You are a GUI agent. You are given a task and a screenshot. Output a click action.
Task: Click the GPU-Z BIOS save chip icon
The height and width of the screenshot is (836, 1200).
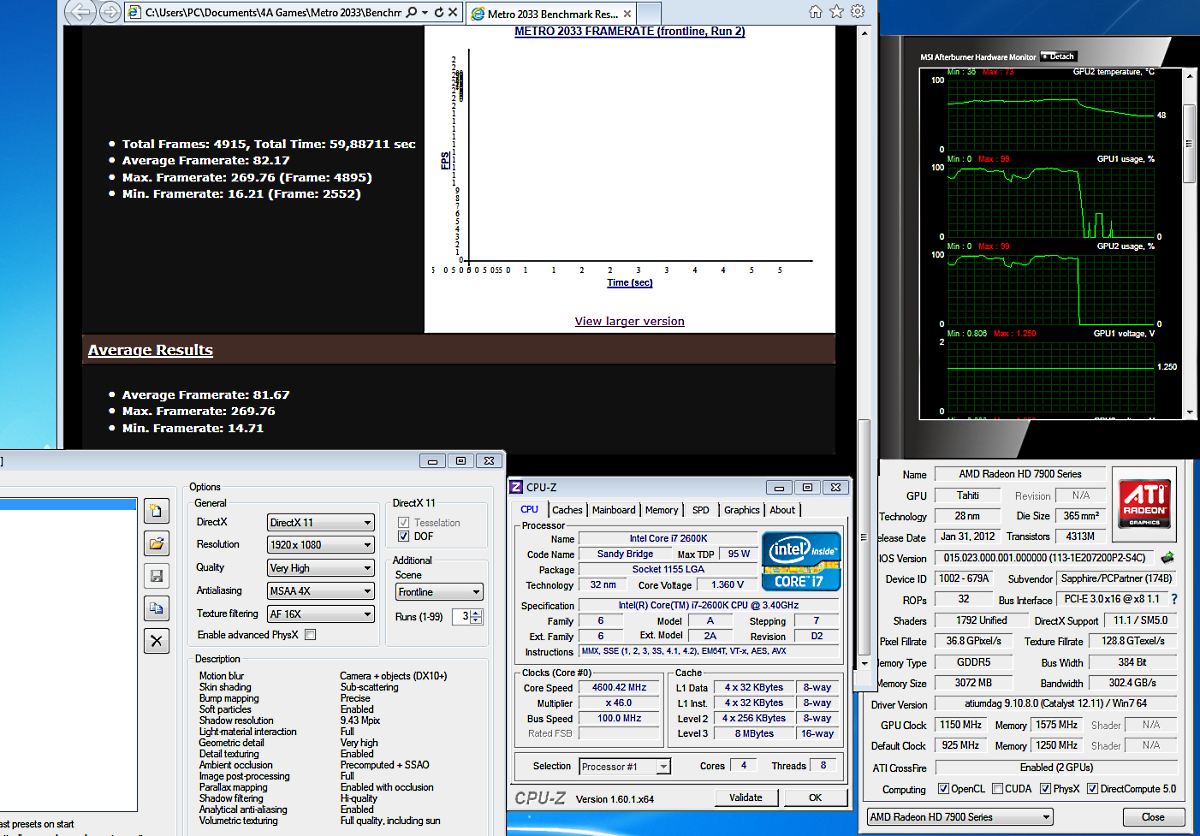[x=1167, y=557]
